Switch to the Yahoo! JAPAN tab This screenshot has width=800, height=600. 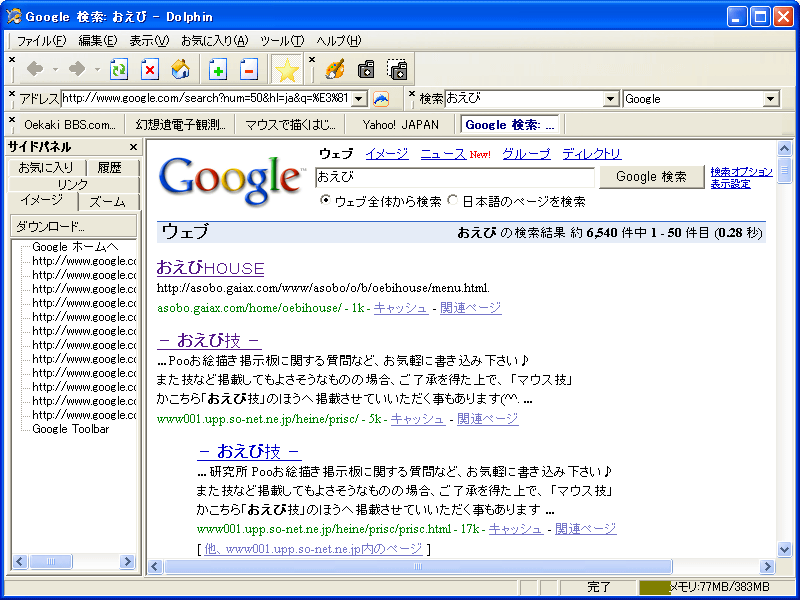(401, 124)
